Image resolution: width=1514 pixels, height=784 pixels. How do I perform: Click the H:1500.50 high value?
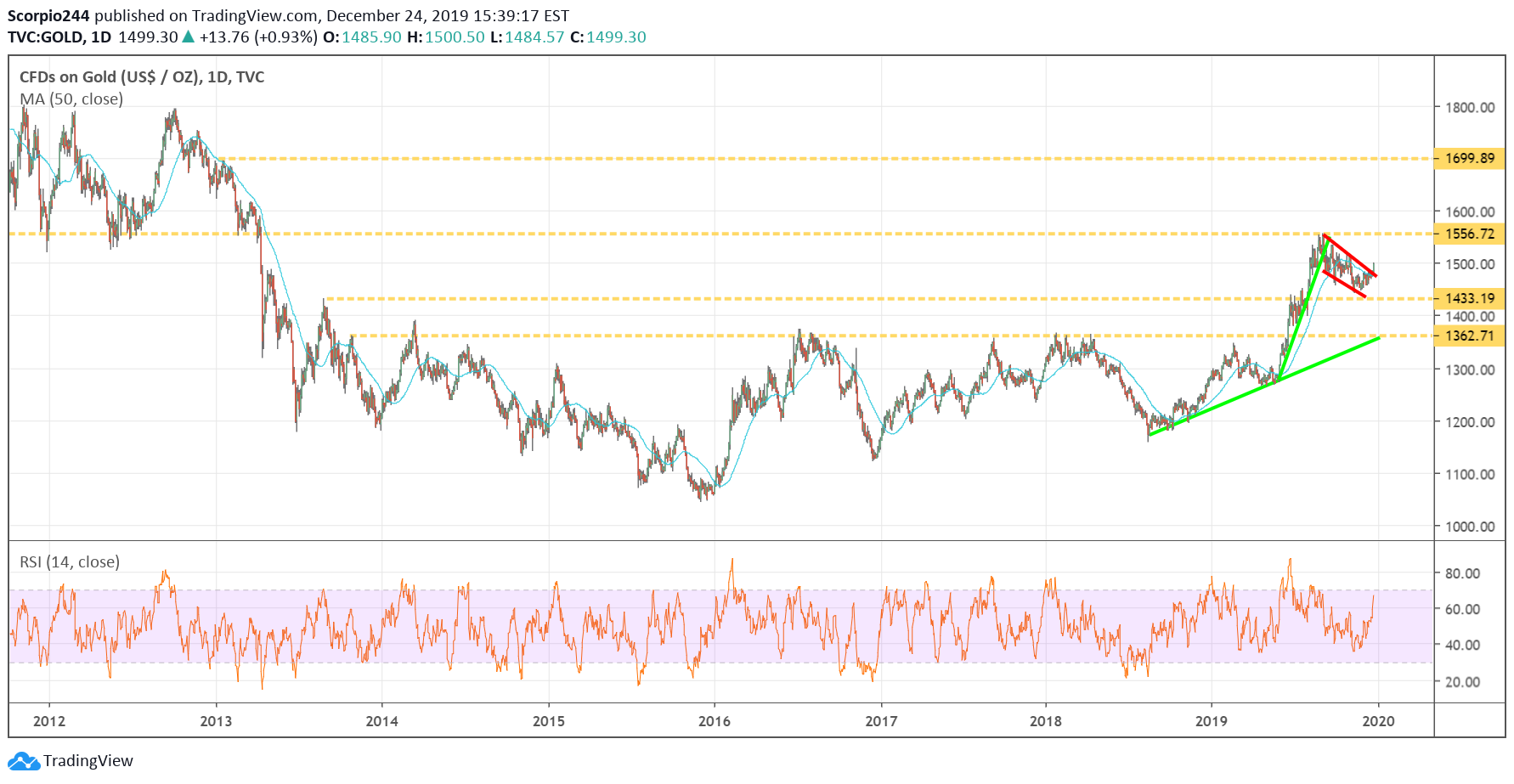point(446,37)
